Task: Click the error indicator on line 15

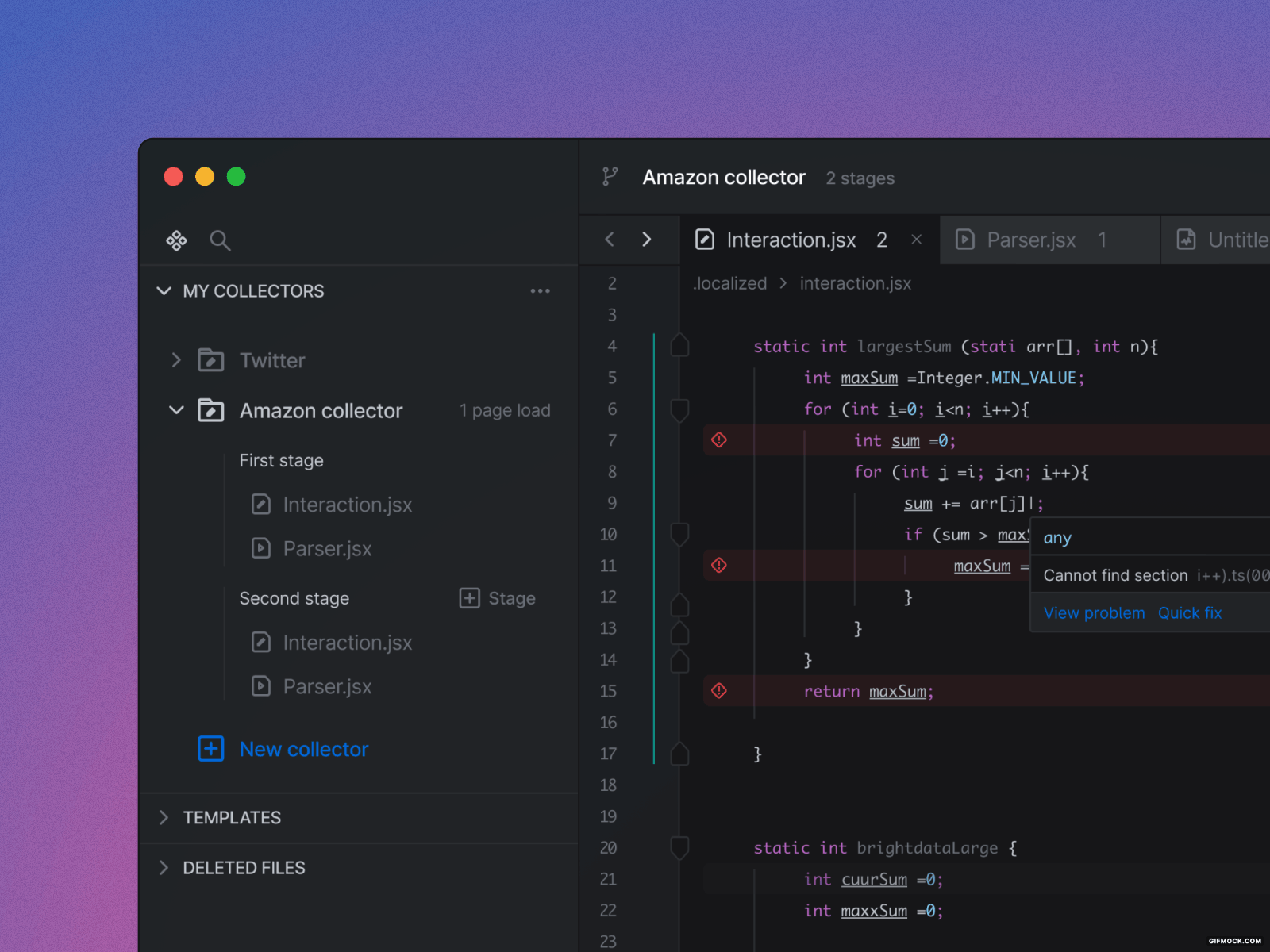Action: [x=719, y=691]
